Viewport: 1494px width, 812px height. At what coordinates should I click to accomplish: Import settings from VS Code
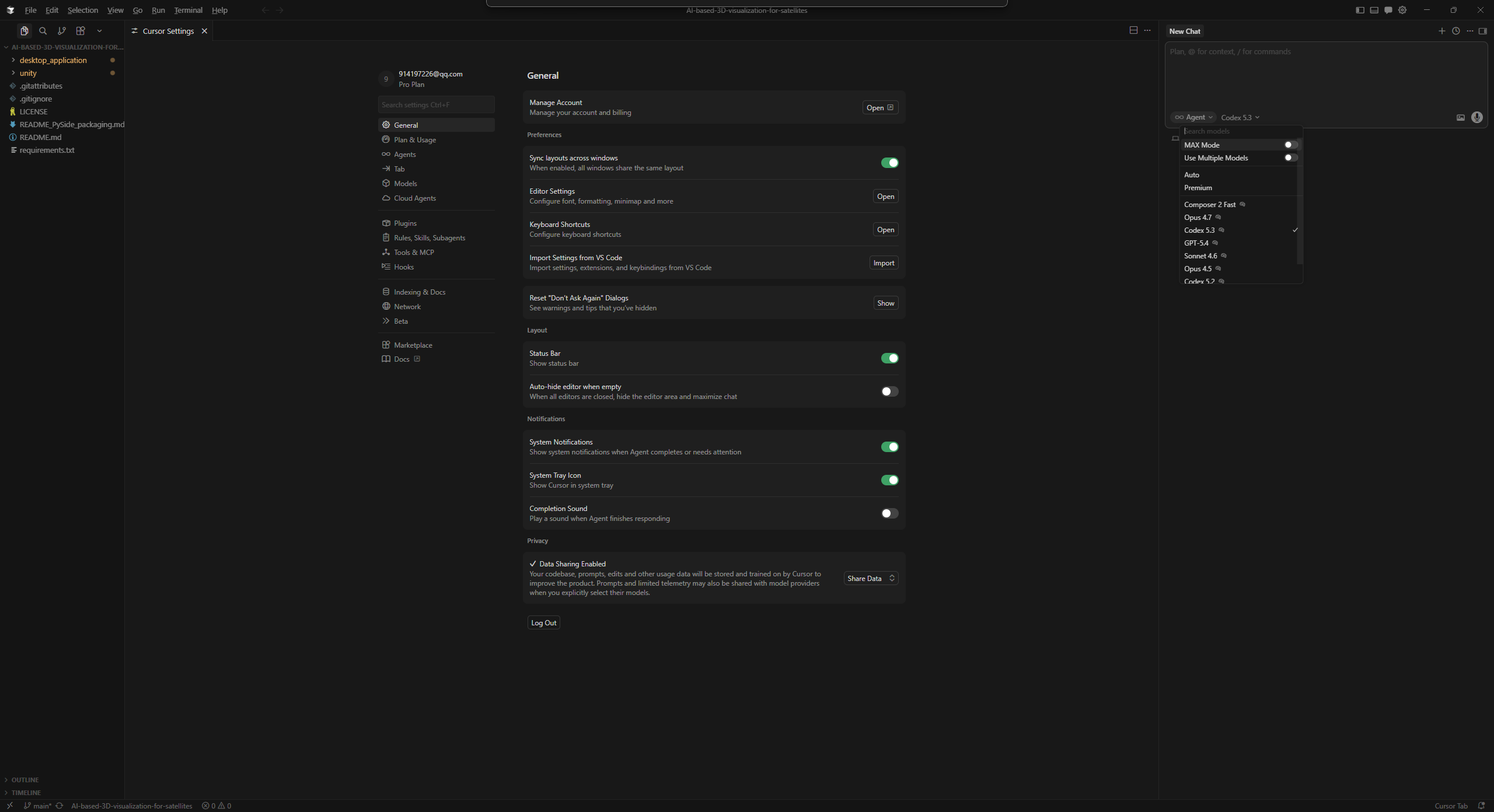(x=884, y=262)
